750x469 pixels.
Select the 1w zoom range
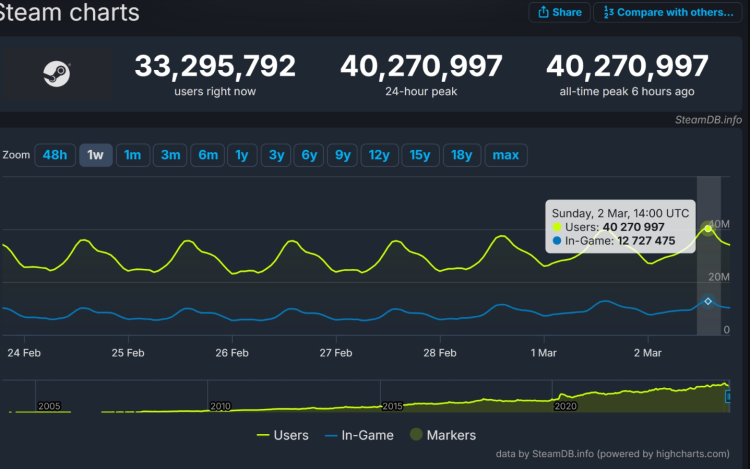(x=96, y=155)
